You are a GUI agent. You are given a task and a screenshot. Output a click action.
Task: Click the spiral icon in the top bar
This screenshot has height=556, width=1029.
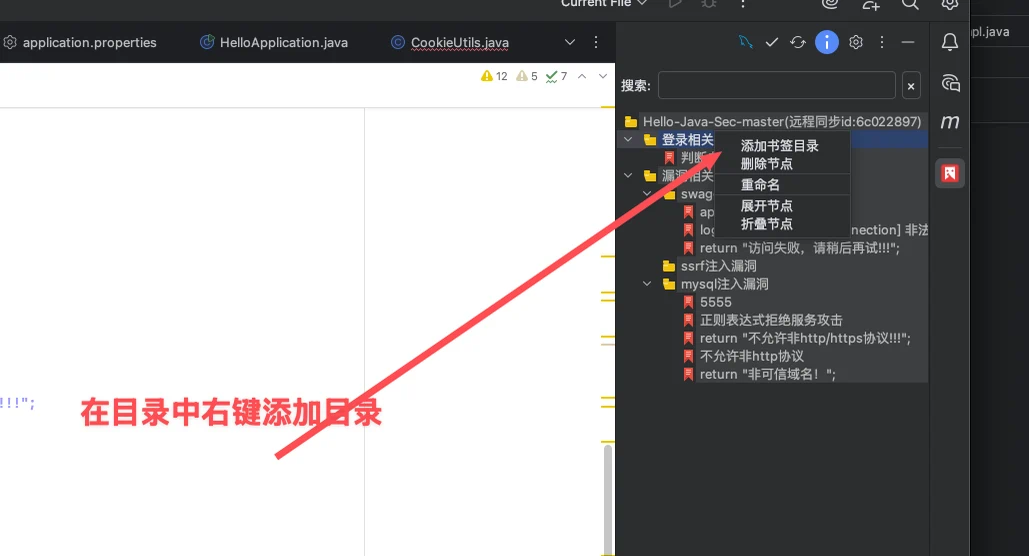(x=830, y=4)
